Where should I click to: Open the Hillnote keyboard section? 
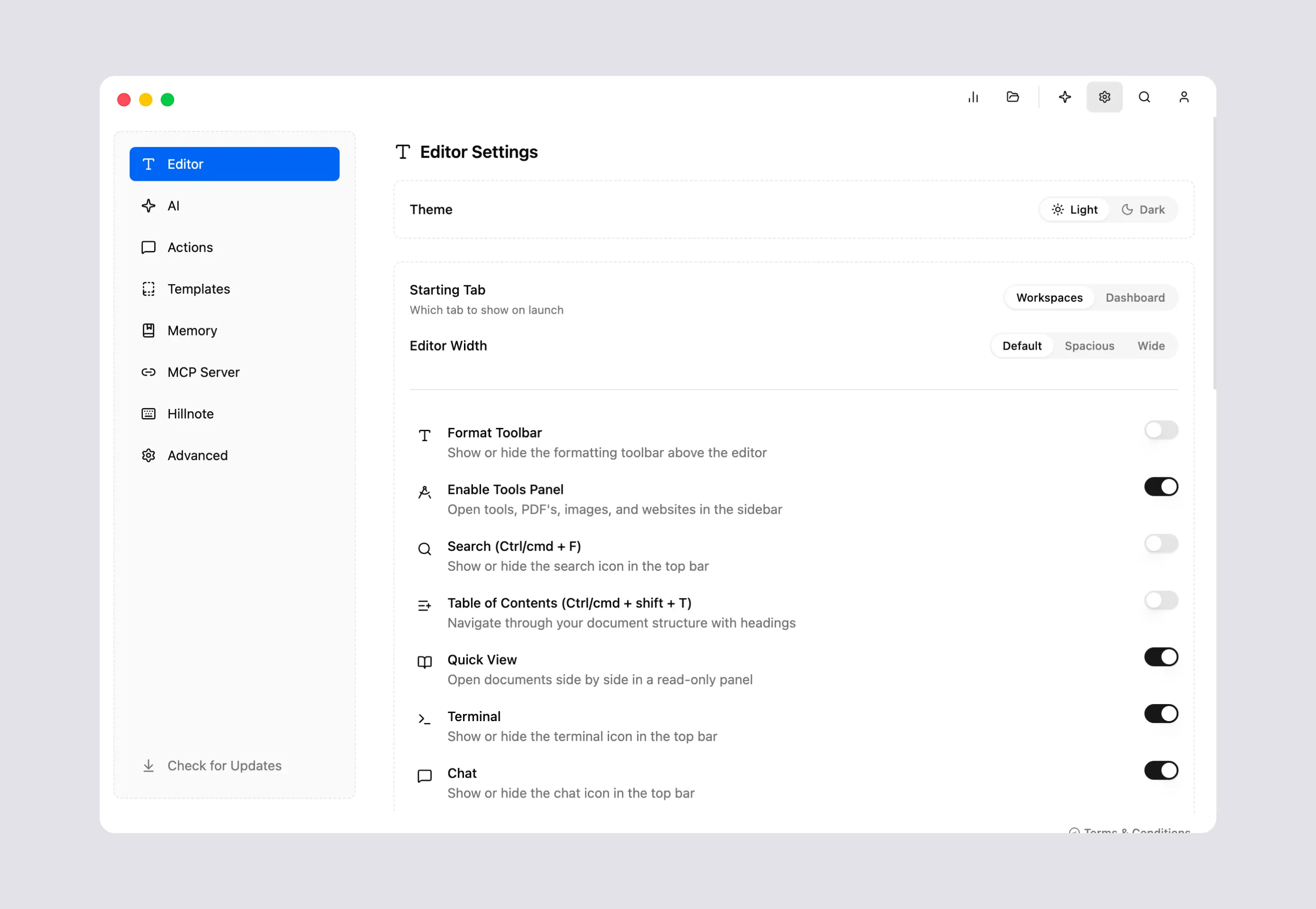(x=234, y=414)
